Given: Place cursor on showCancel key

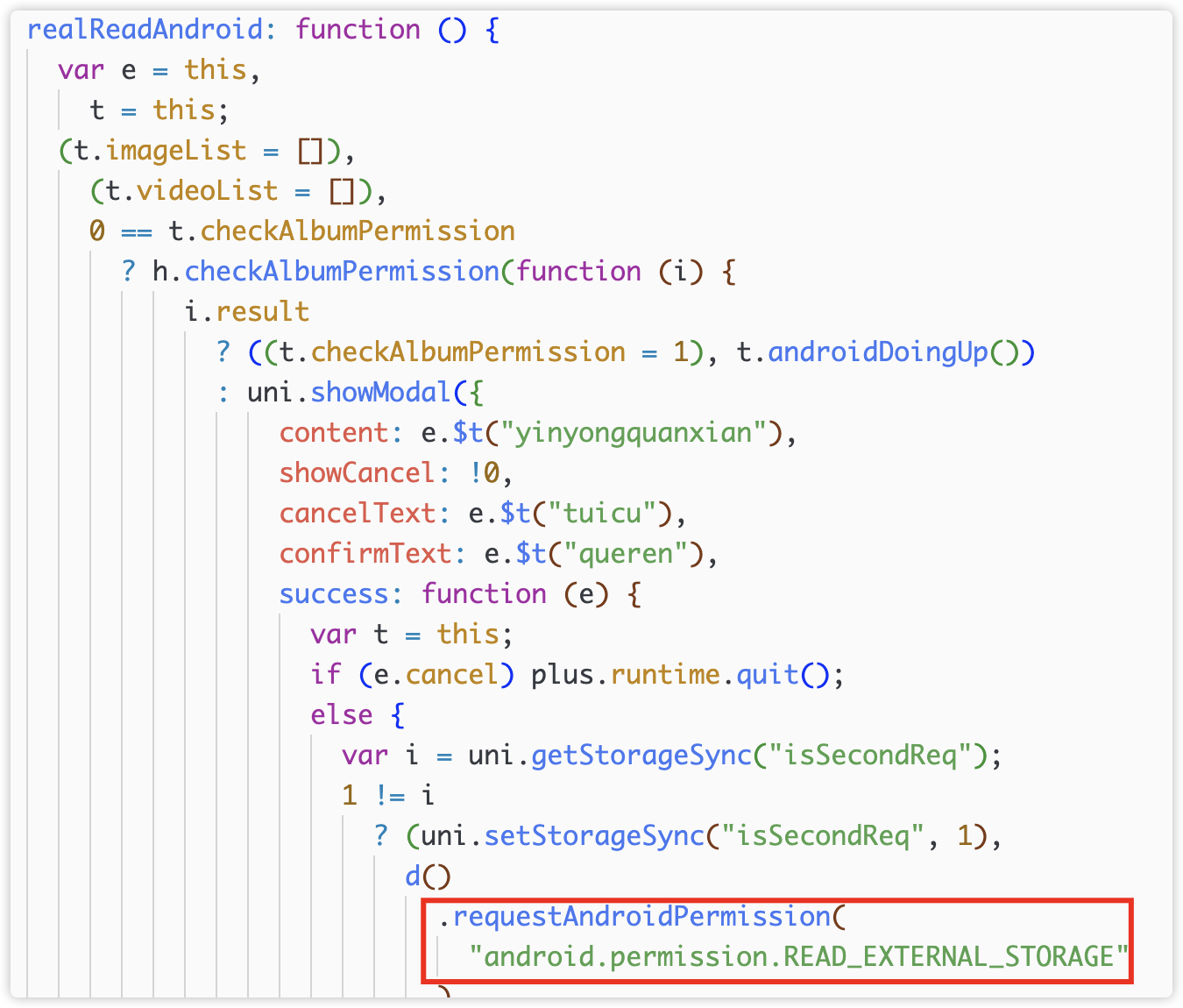Looking at the screenshot, I should point(357,473).
